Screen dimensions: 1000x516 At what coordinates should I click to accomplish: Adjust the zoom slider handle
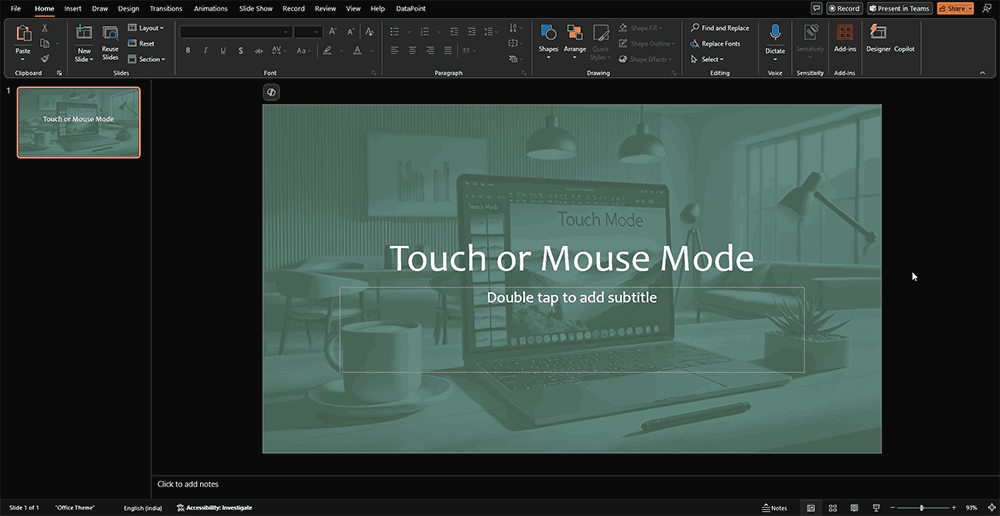coord(922,508)
